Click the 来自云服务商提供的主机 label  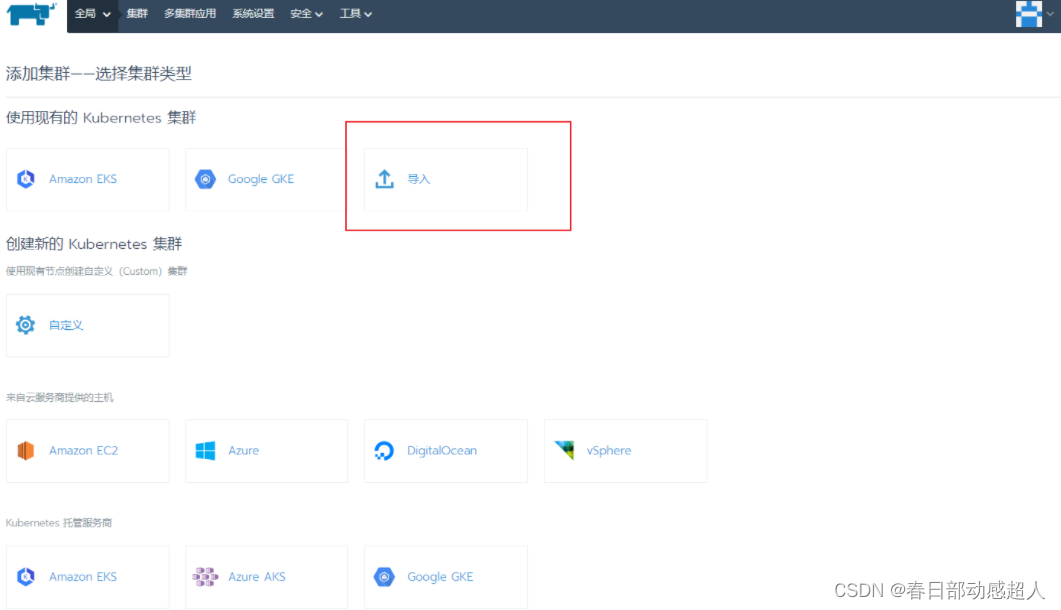point(60,397)
